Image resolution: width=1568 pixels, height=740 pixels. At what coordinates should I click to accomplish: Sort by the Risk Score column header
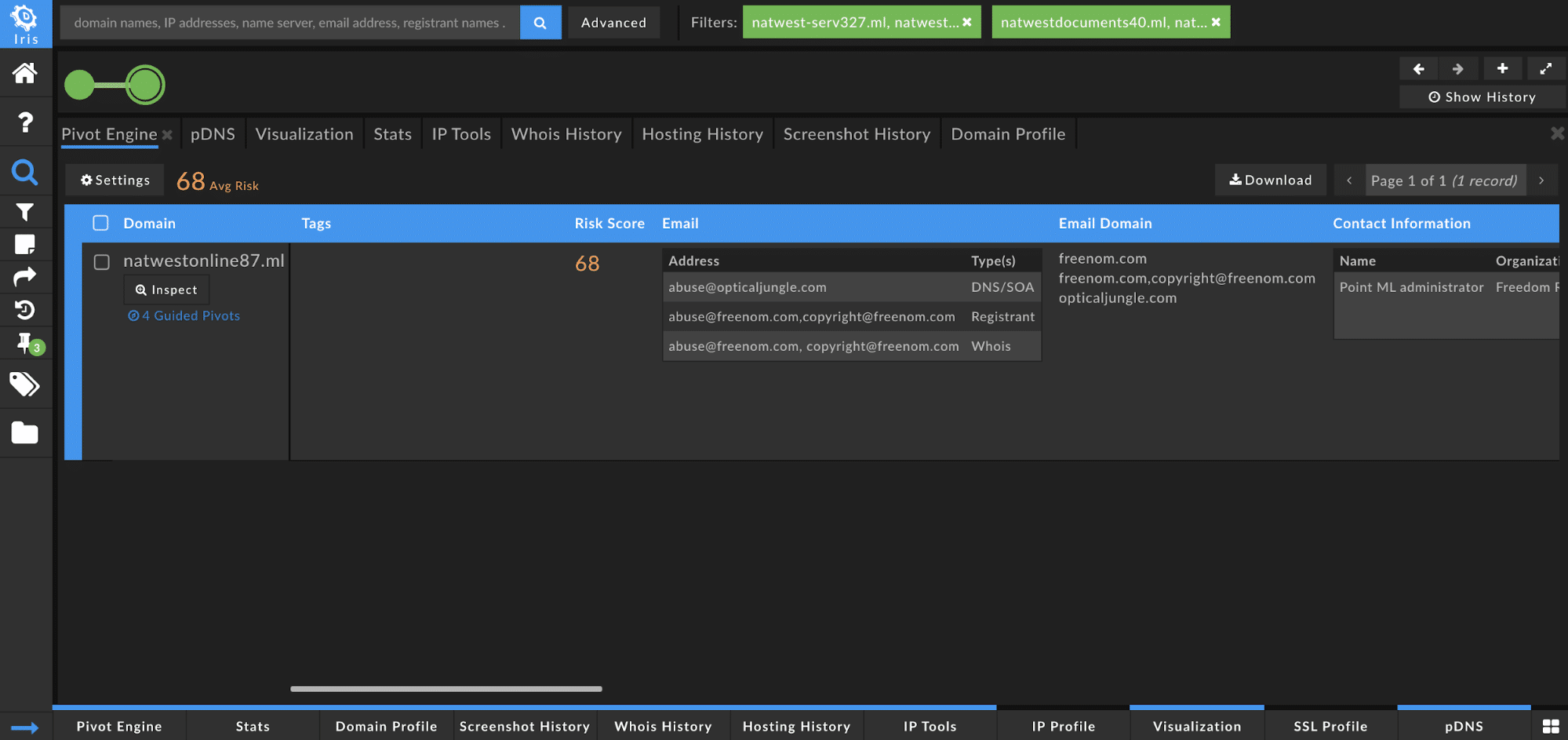(609, 223)
